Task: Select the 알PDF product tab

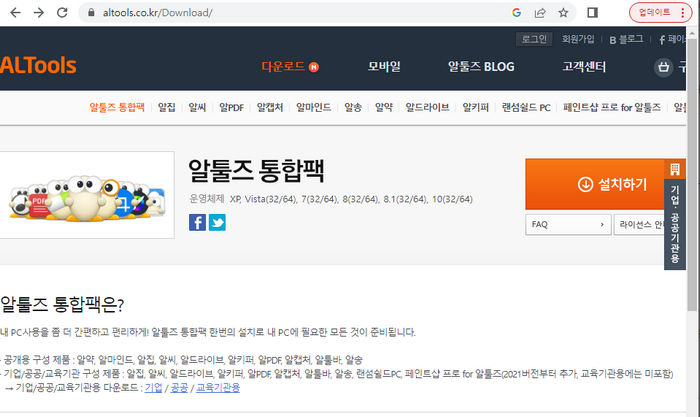Action: click(231, 107)
